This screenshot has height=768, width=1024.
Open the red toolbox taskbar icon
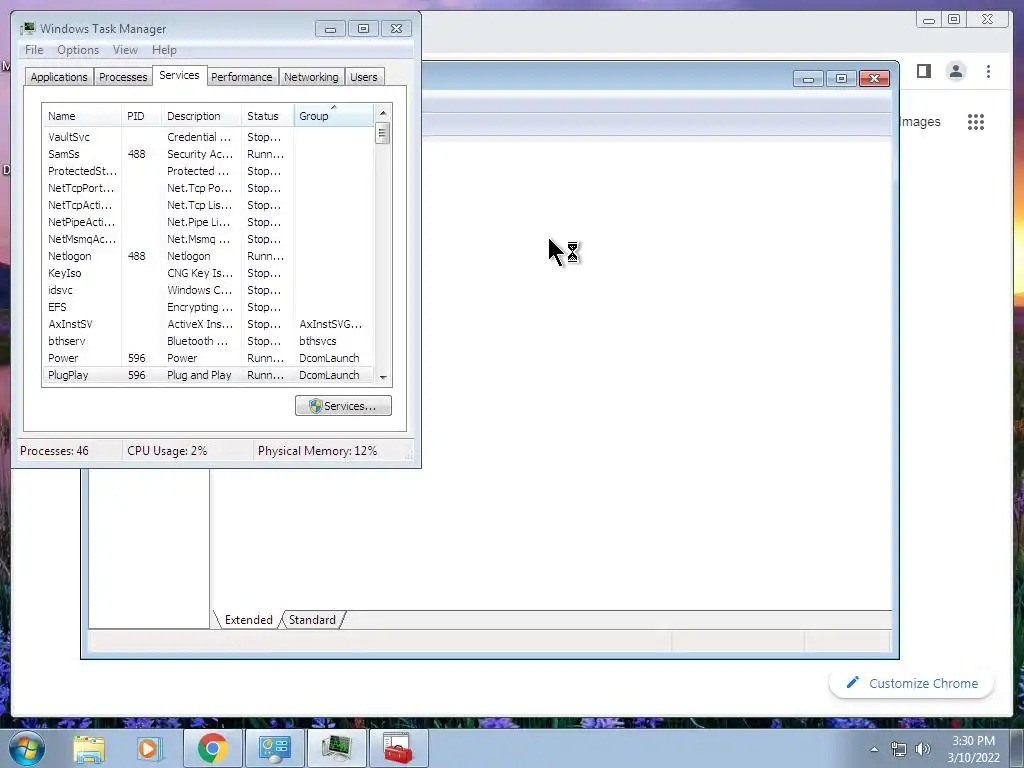(x=398, y=748)
